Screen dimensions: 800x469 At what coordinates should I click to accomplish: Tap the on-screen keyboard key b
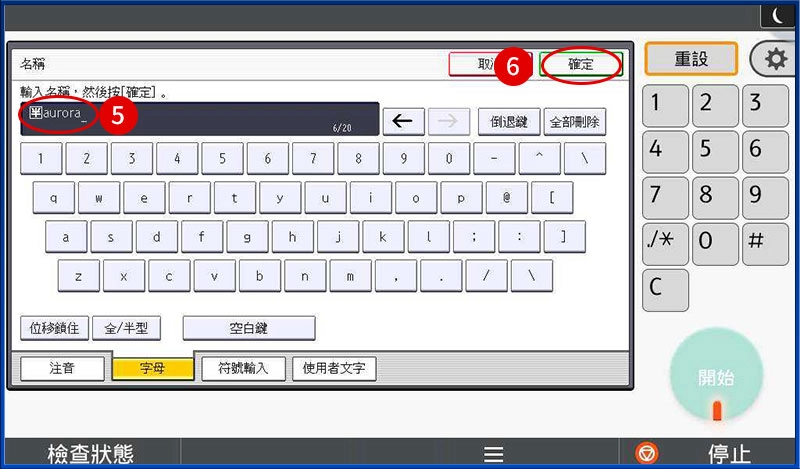260,276
